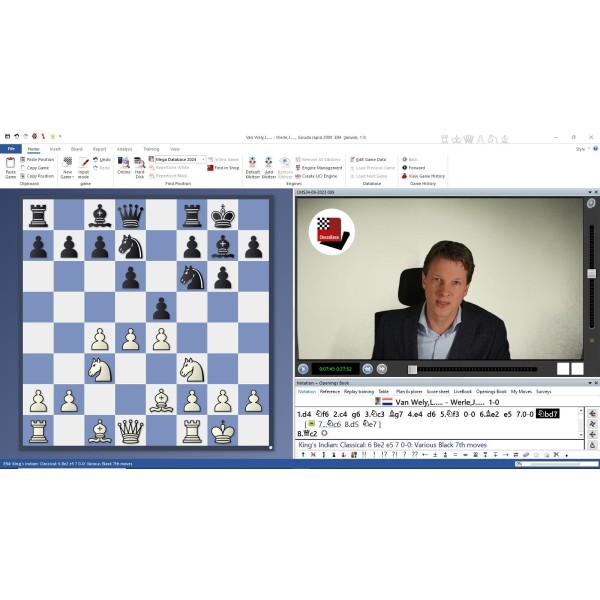Click the blue help icon beside Style
The image size is (600, 600).
[x=596, y=149]
